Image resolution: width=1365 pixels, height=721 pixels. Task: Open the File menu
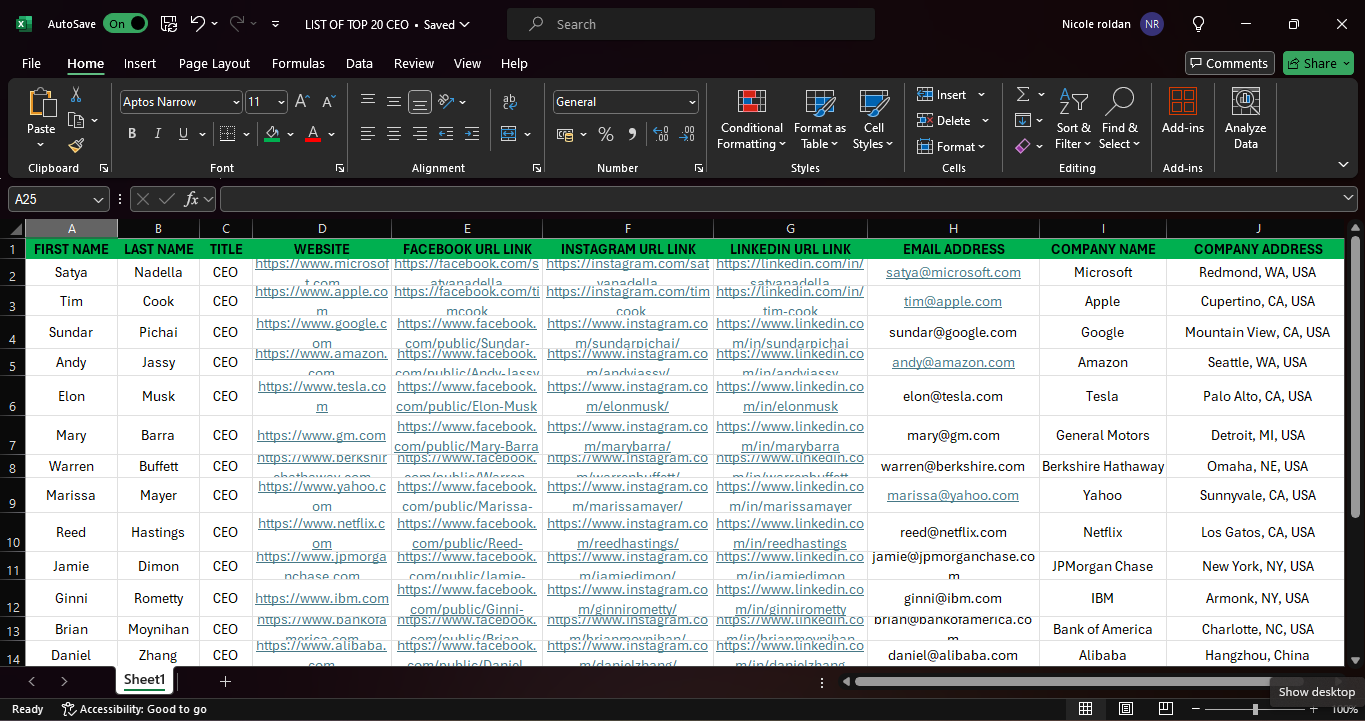point(31,63)
